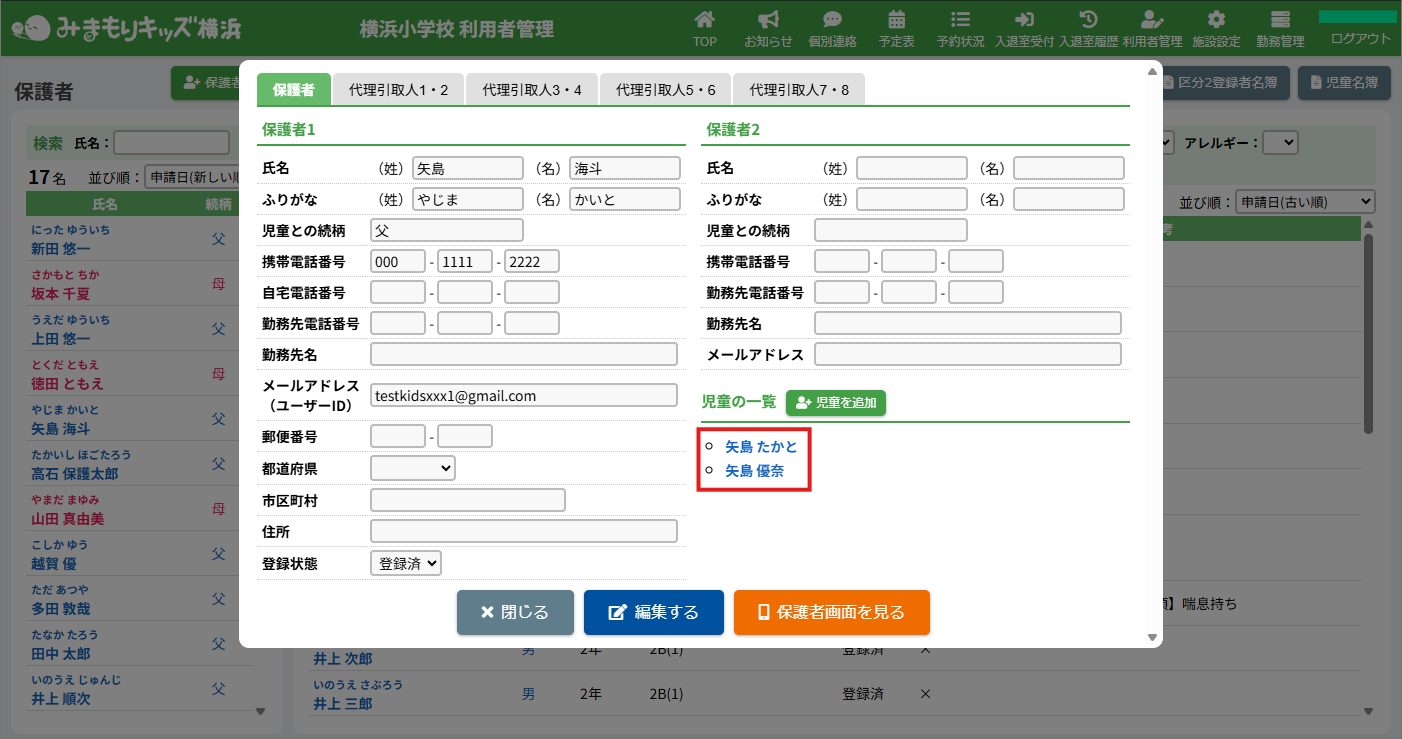Open 入退室履歴 history icon
Viewport: 1402px width, 739px height.
click(x=1088, y=20)
